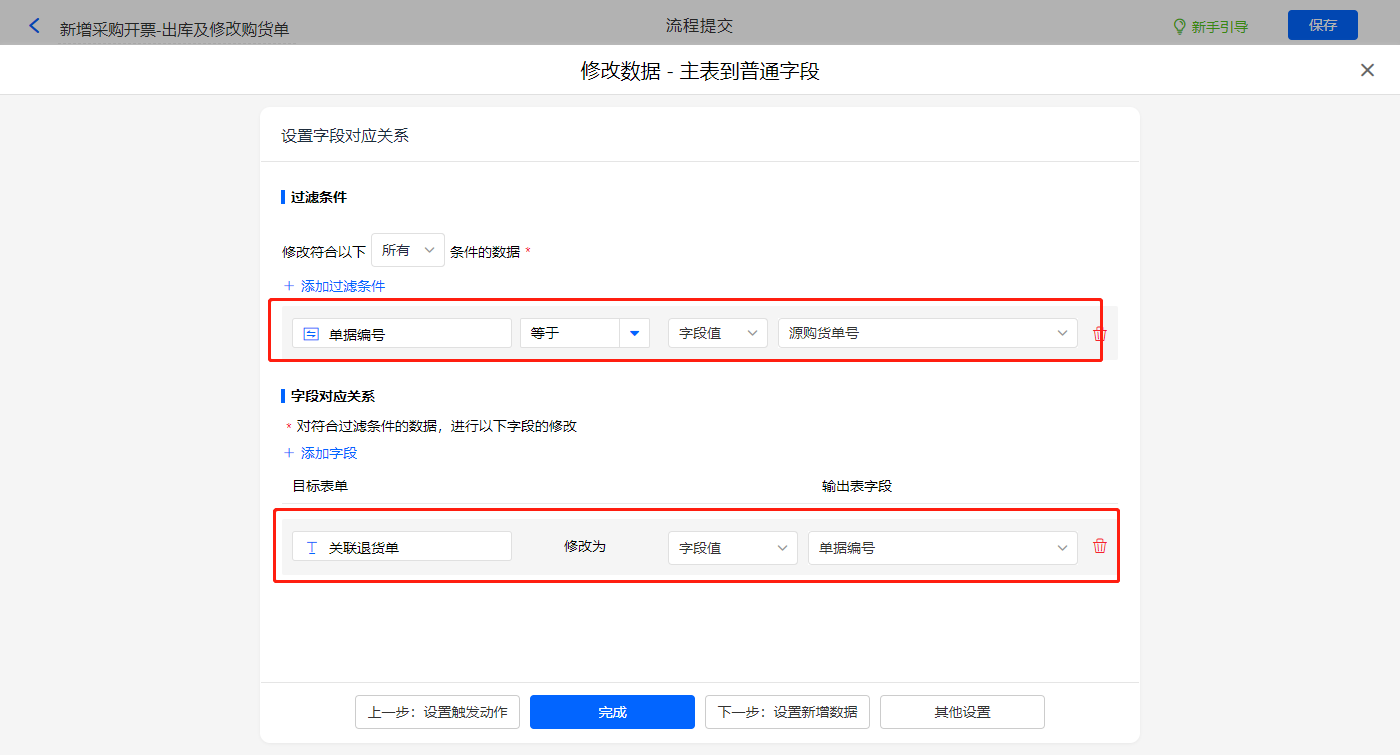
Task: Open 字段值 dropdown in 修改为 row
Action: click(x=732, y=548)
